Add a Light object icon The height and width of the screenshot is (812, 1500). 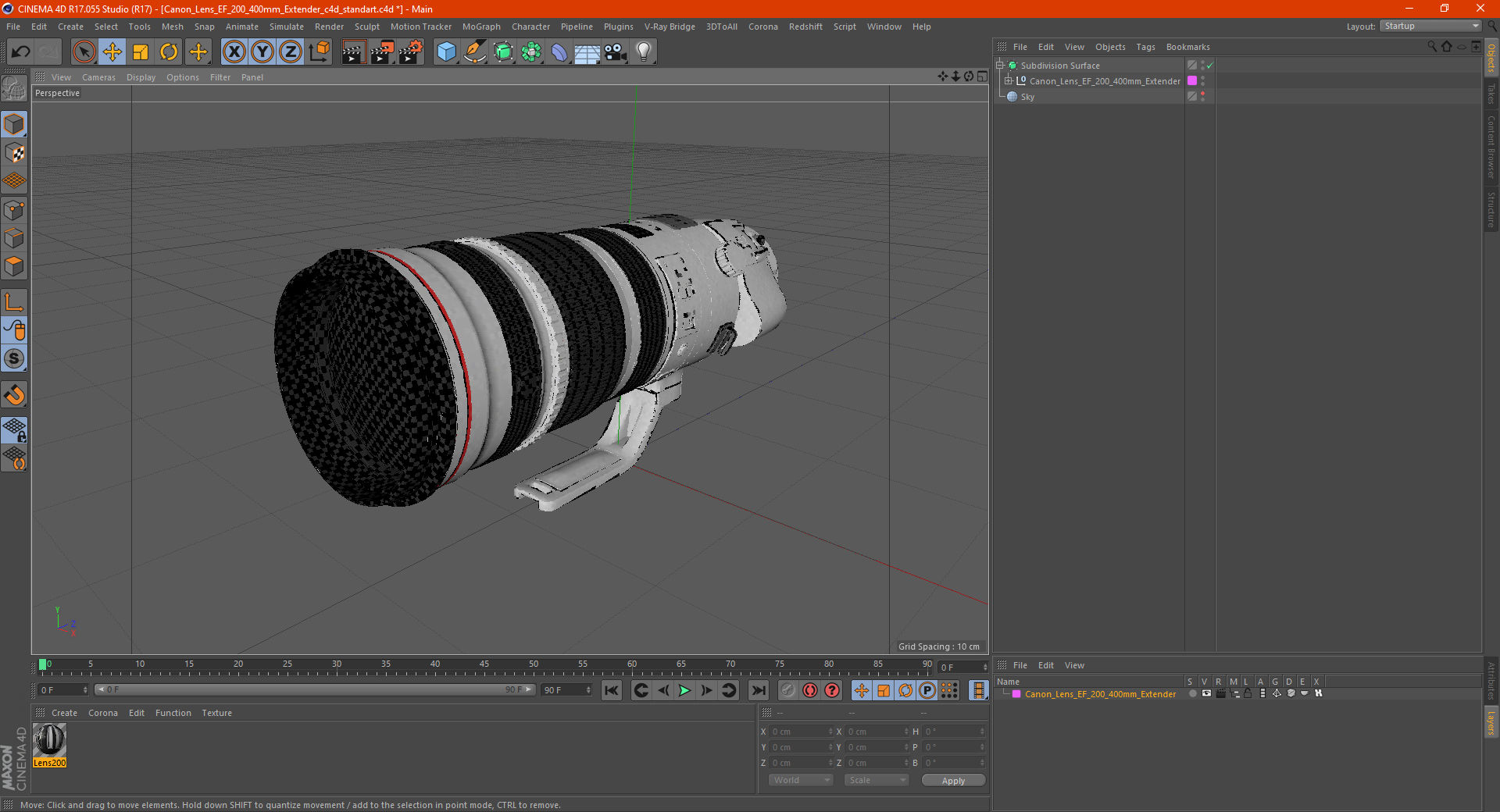(x=644, y=52)
